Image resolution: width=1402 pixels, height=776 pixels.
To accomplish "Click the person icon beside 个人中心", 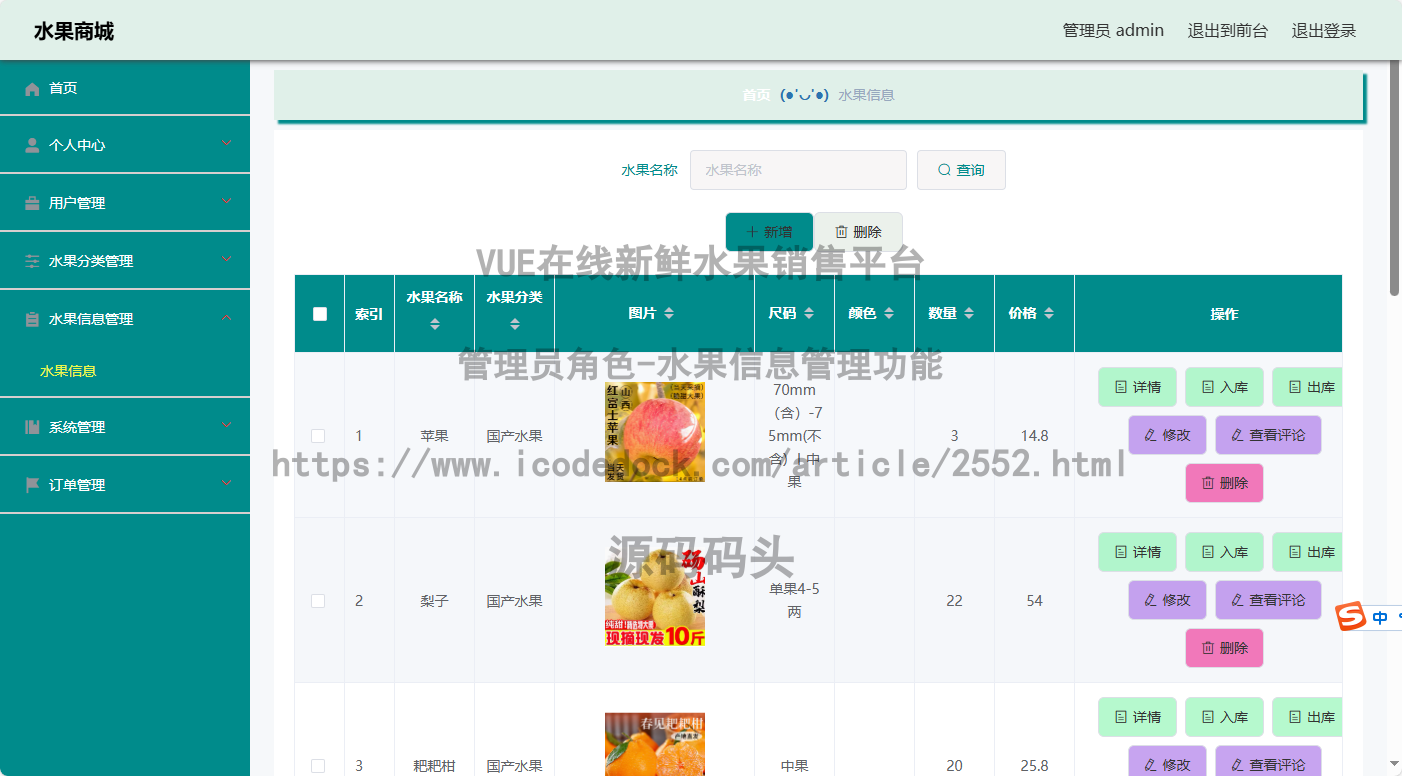I will click(32, 145).
